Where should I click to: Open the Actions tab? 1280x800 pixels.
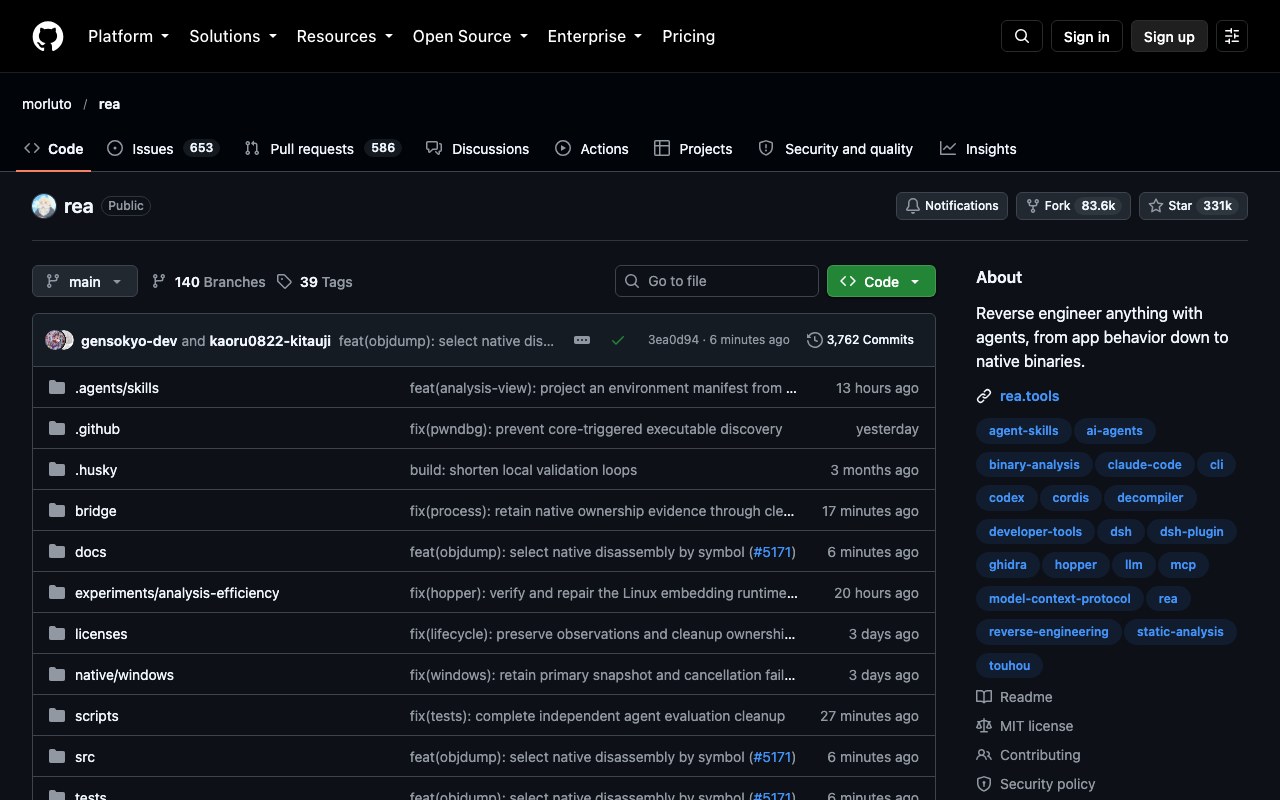(592, 148)
